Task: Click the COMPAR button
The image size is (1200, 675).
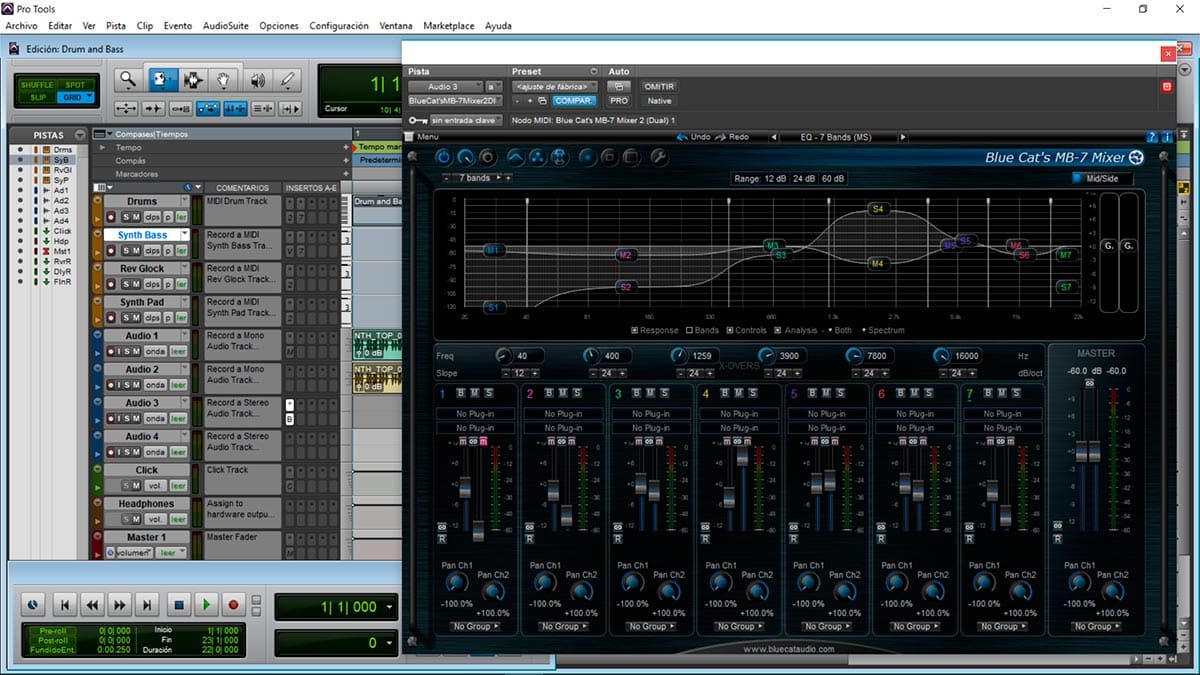Action: pos(573,101)
